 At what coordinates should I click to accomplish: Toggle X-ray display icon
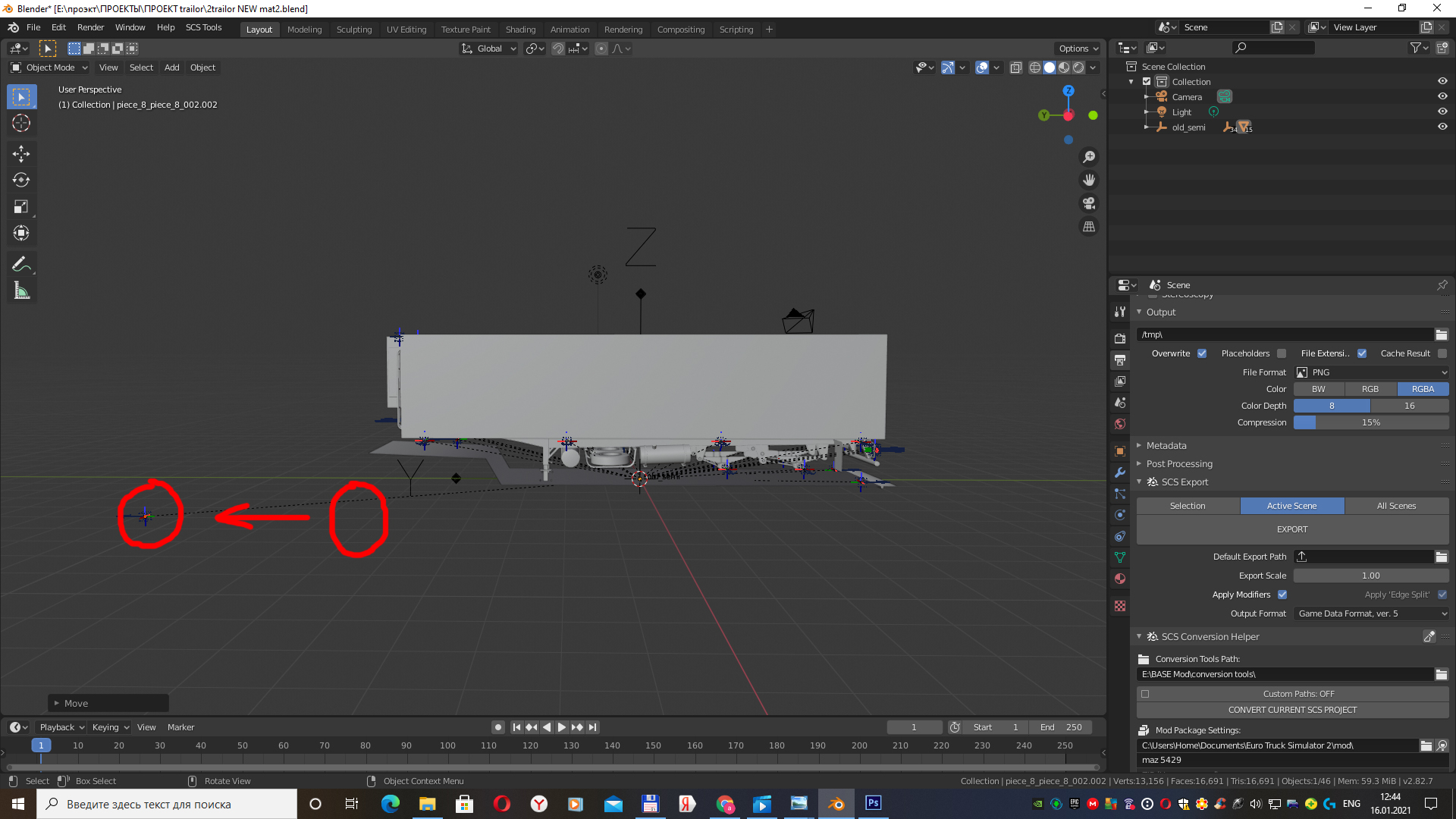[x=1016, y=67]
